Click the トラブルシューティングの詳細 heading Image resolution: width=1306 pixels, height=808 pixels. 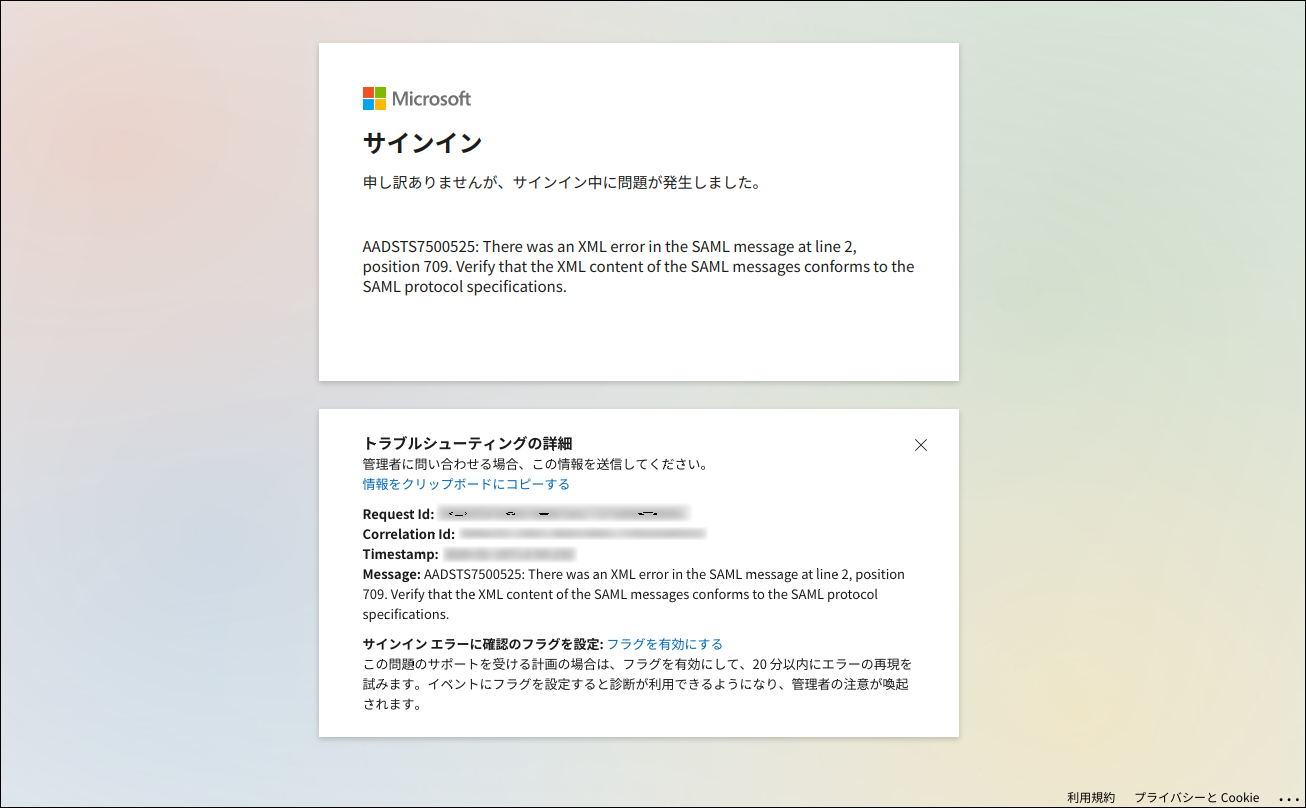[467, 443]
